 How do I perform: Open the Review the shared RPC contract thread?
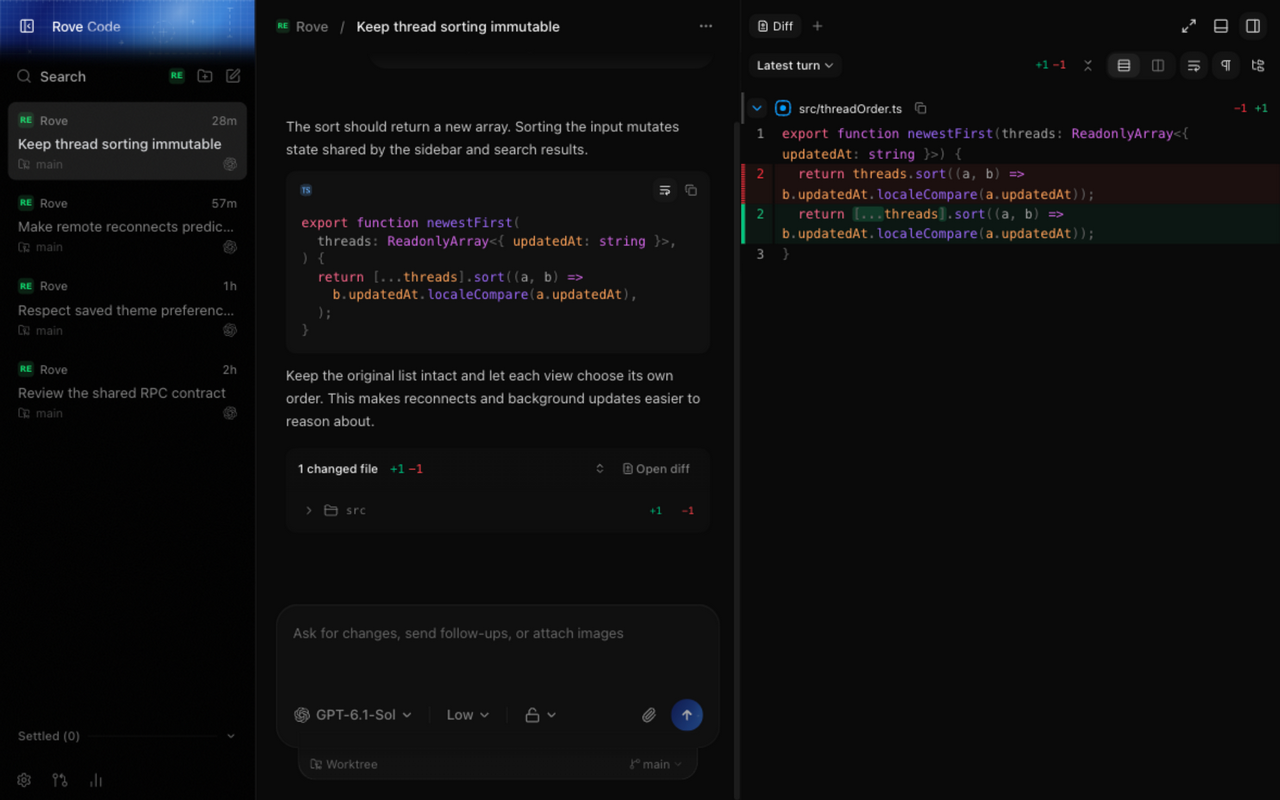(x=127, y=393)
